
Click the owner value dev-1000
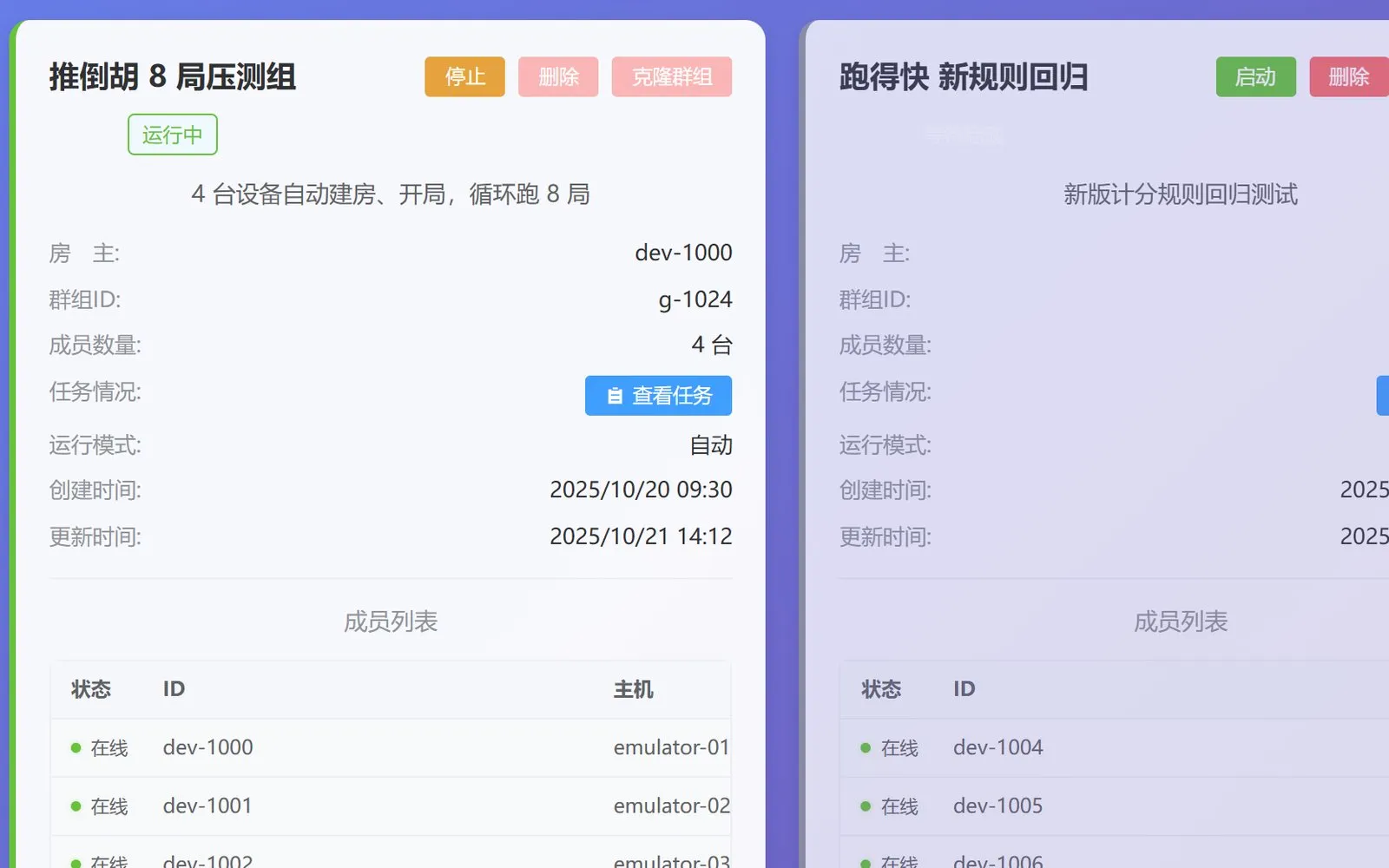(683, 253)
